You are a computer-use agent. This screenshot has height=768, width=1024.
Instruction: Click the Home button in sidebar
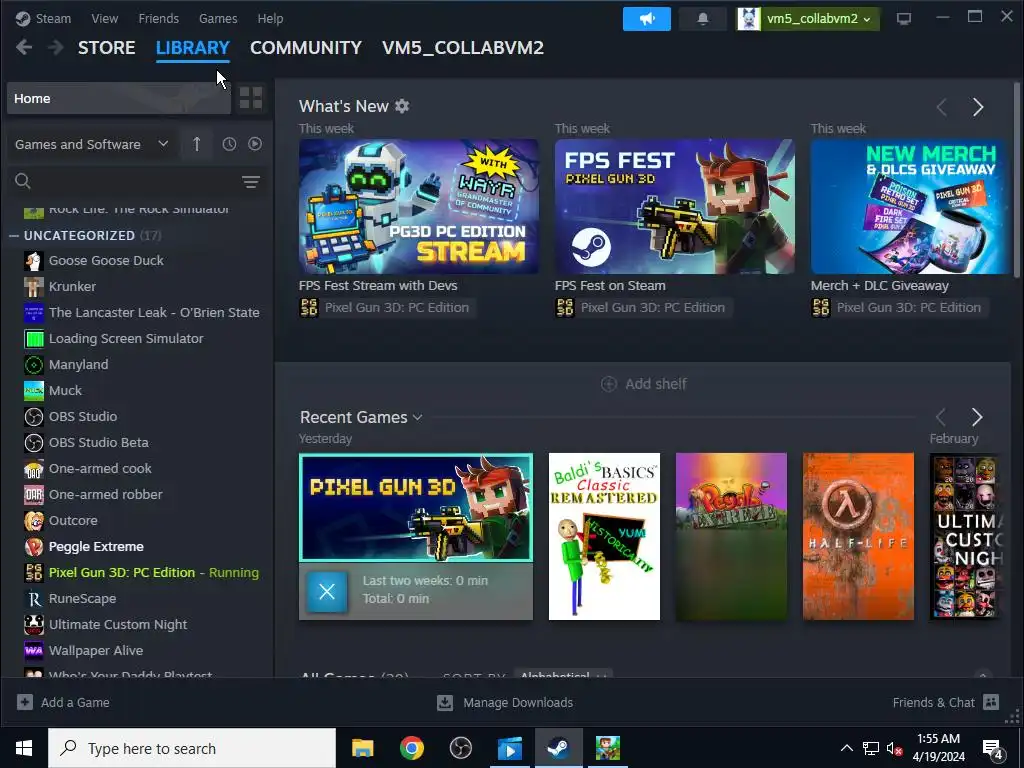coord(119,99)
